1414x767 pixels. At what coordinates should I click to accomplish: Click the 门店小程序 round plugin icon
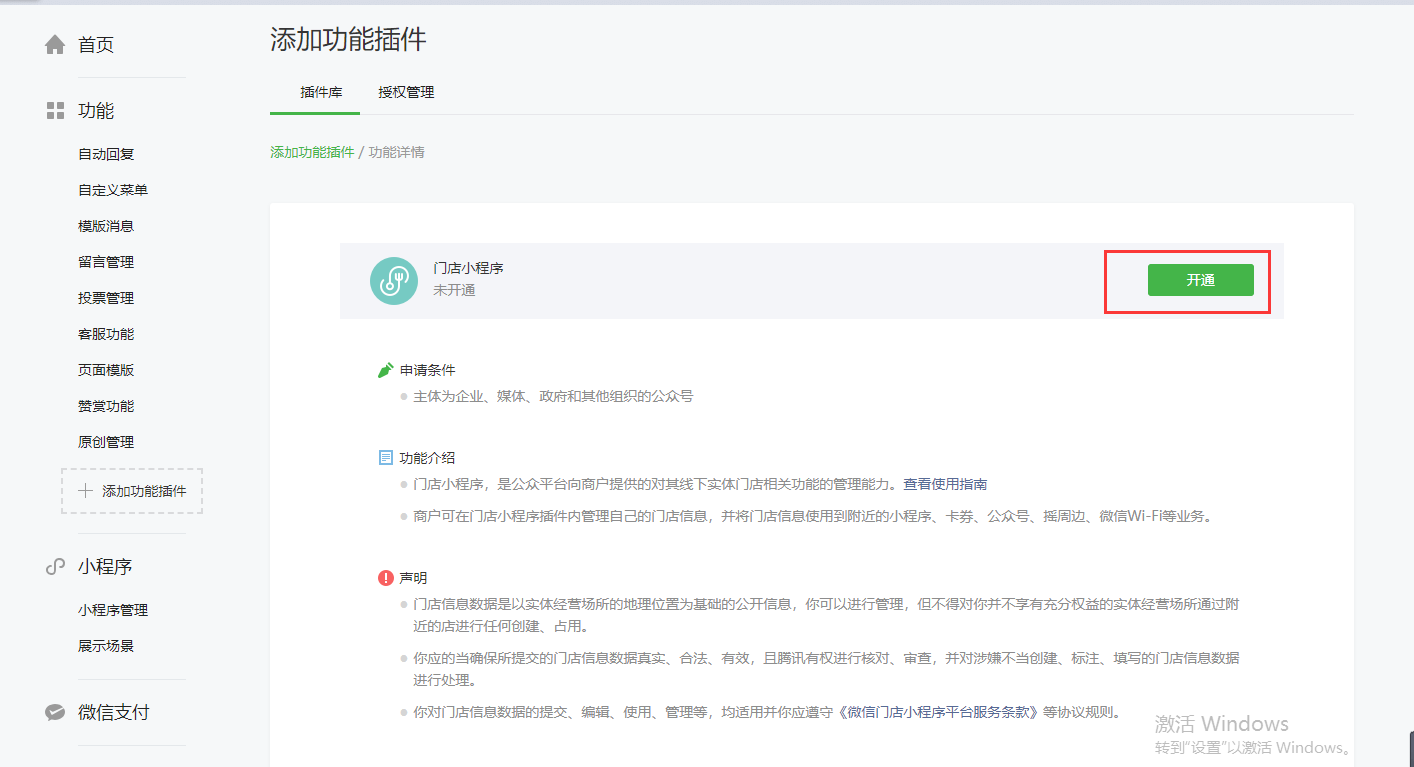click(x=394, y=281)
